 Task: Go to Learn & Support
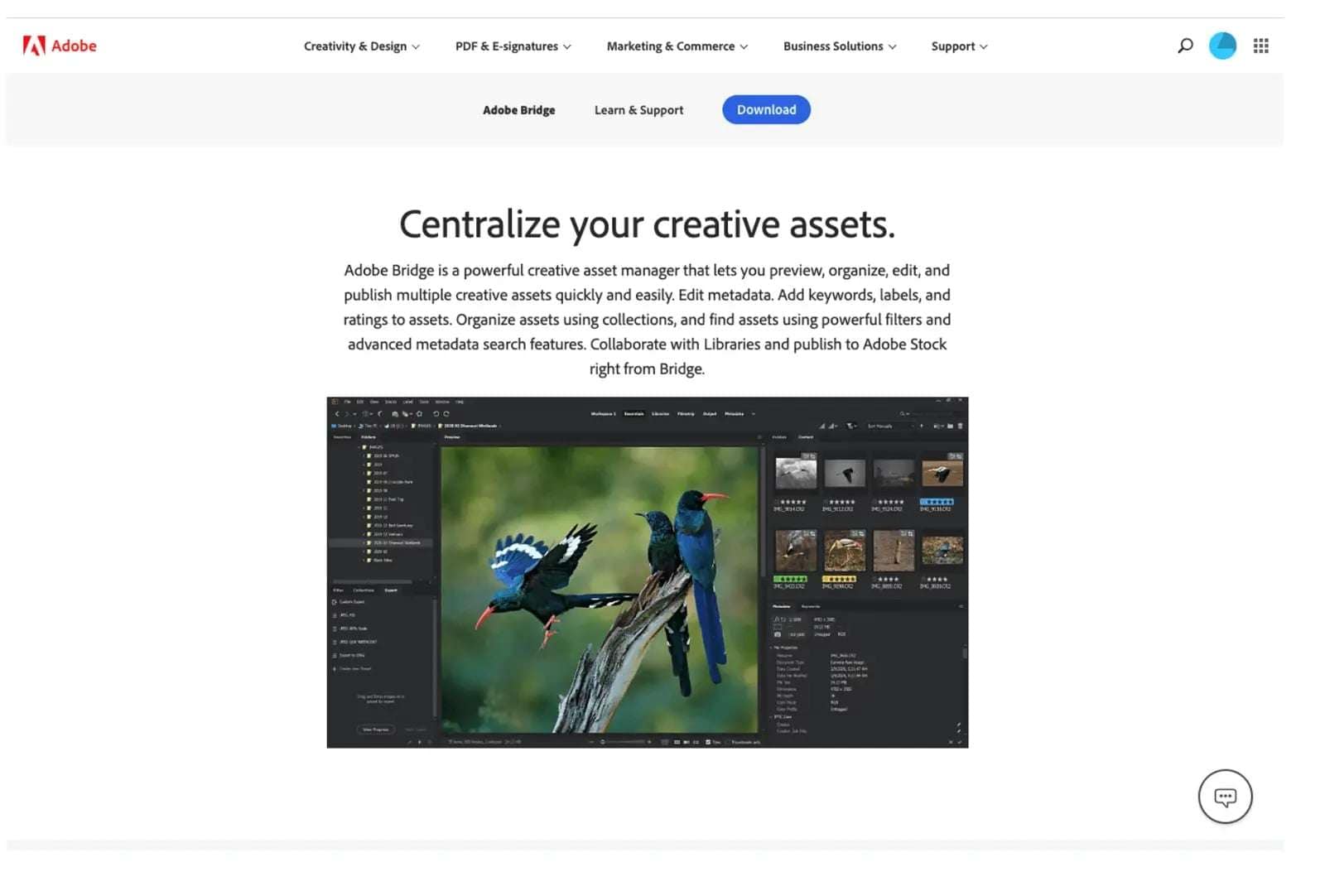[x=638, y=110]
